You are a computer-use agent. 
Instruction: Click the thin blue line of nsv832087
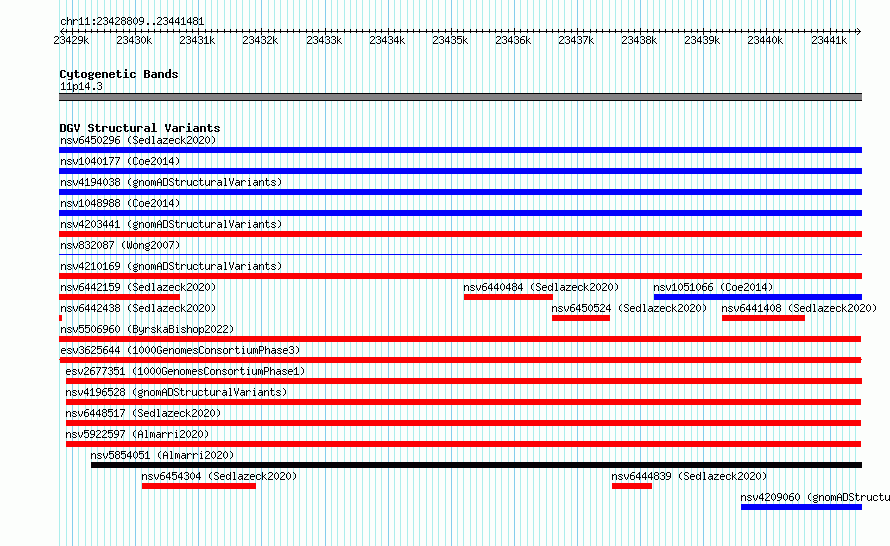click(460, 254)
